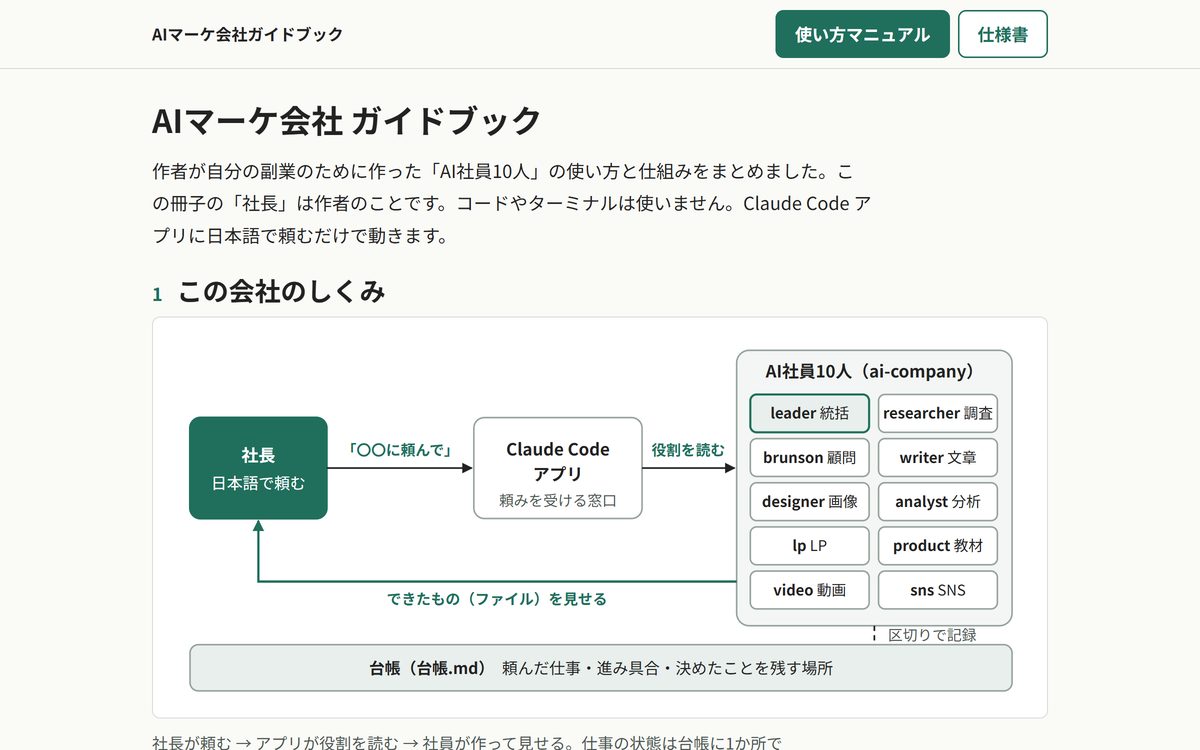Click the video 動画 box
Image resolution: width=1200 pixels, height=750 pixels.
809,590
